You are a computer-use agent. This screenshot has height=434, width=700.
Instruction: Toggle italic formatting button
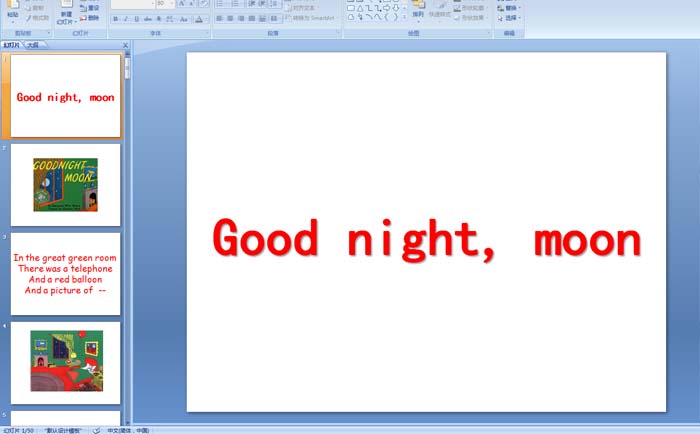pos(126,19)
